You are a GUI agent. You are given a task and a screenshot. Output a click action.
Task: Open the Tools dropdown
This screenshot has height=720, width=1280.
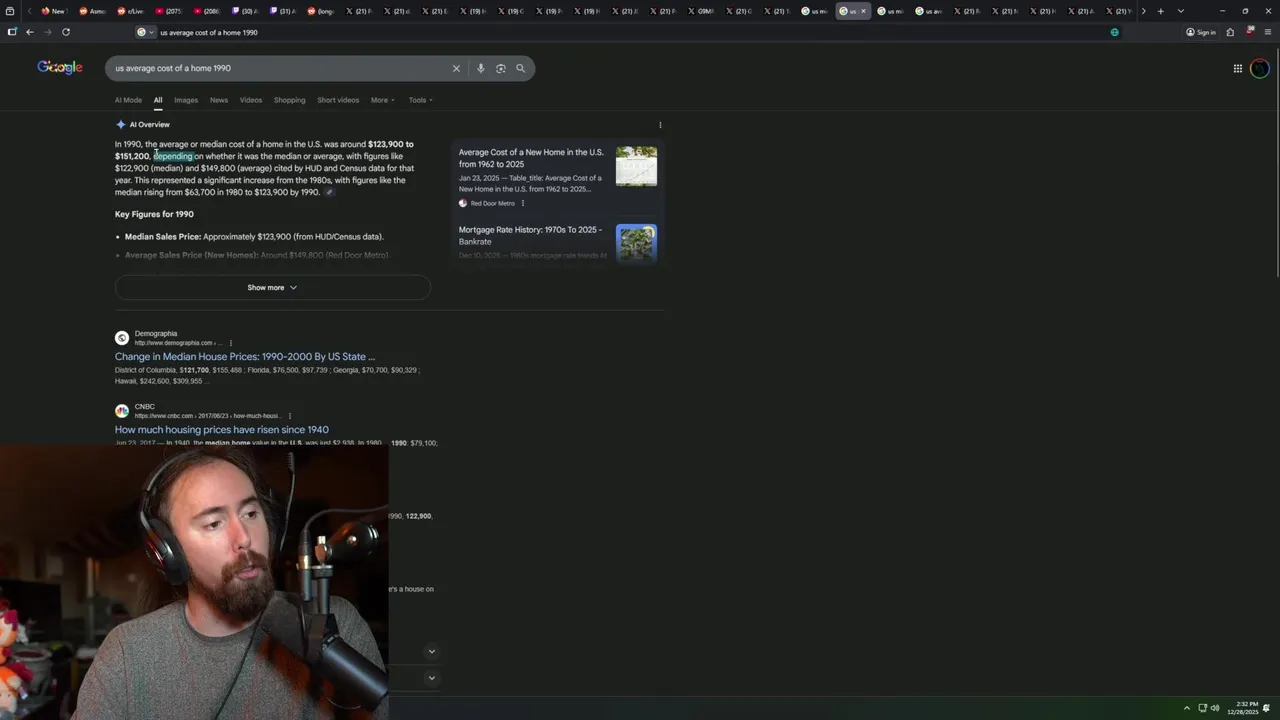420,100
